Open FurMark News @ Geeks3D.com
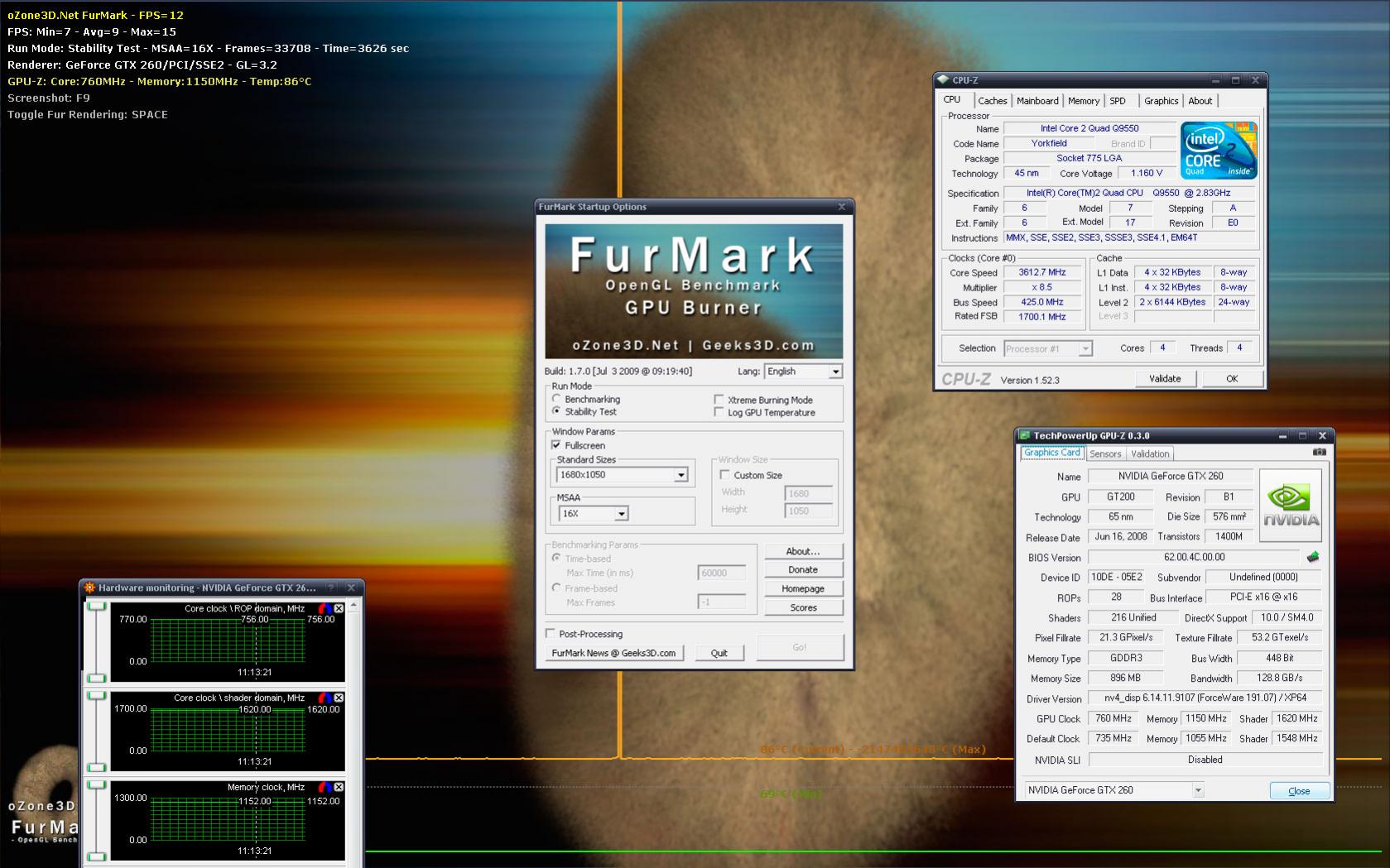This screenshot has width=1390, height=868. coord(613,653)
